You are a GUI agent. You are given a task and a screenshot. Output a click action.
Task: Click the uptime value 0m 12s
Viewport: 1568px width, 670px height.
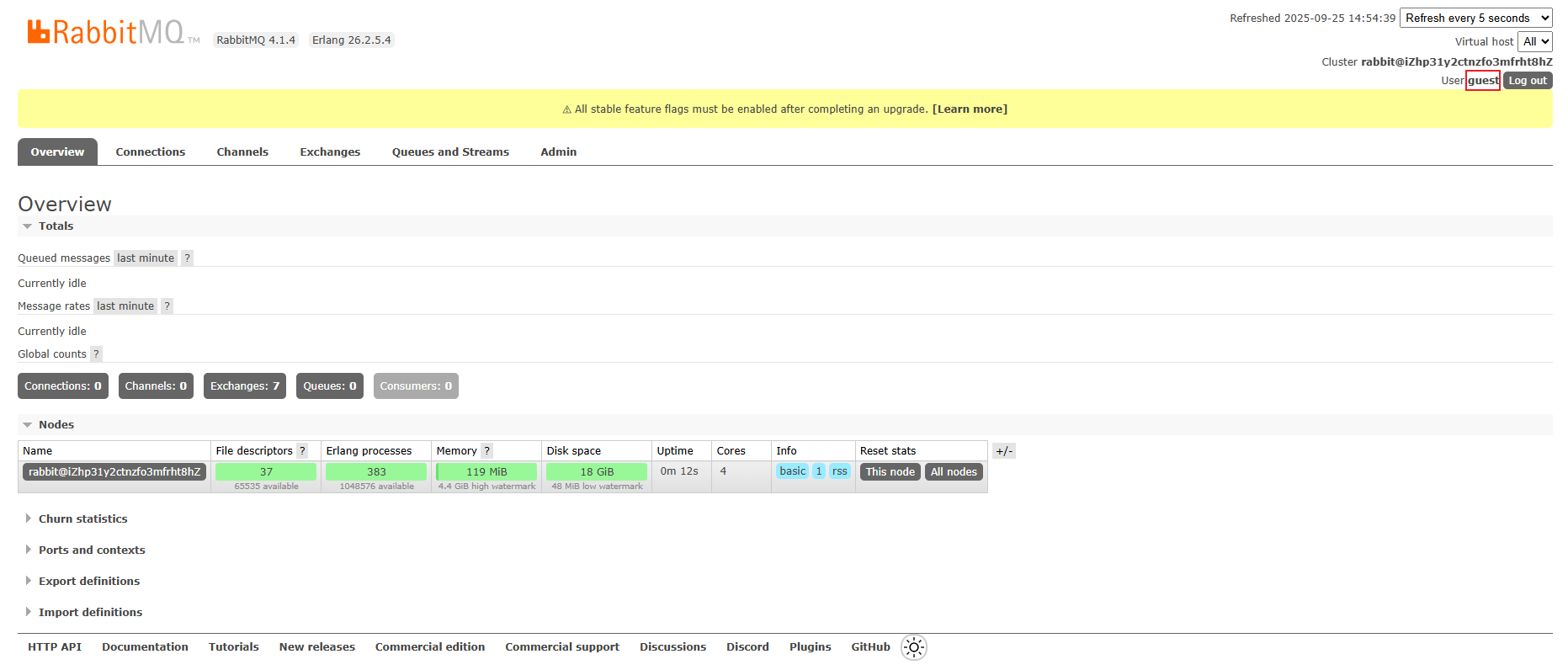tap(679, 471)
